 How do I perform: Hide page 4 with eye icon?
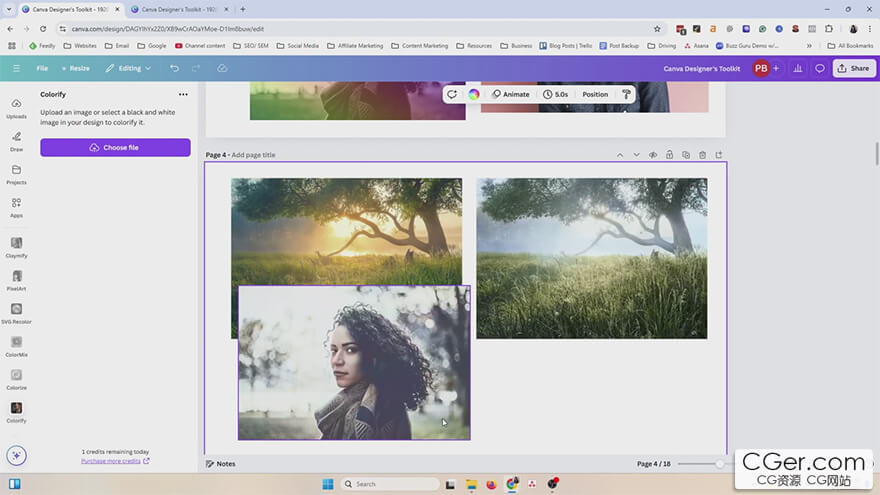(x=653, y=155)
